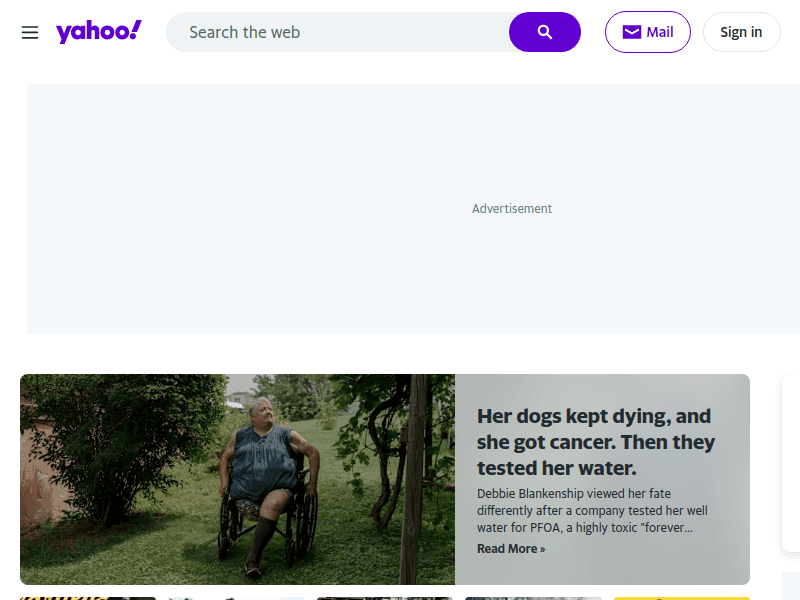The image size is (800, 600).
Task: Click the Yahoo logo
Action: [x=98, y=32]
